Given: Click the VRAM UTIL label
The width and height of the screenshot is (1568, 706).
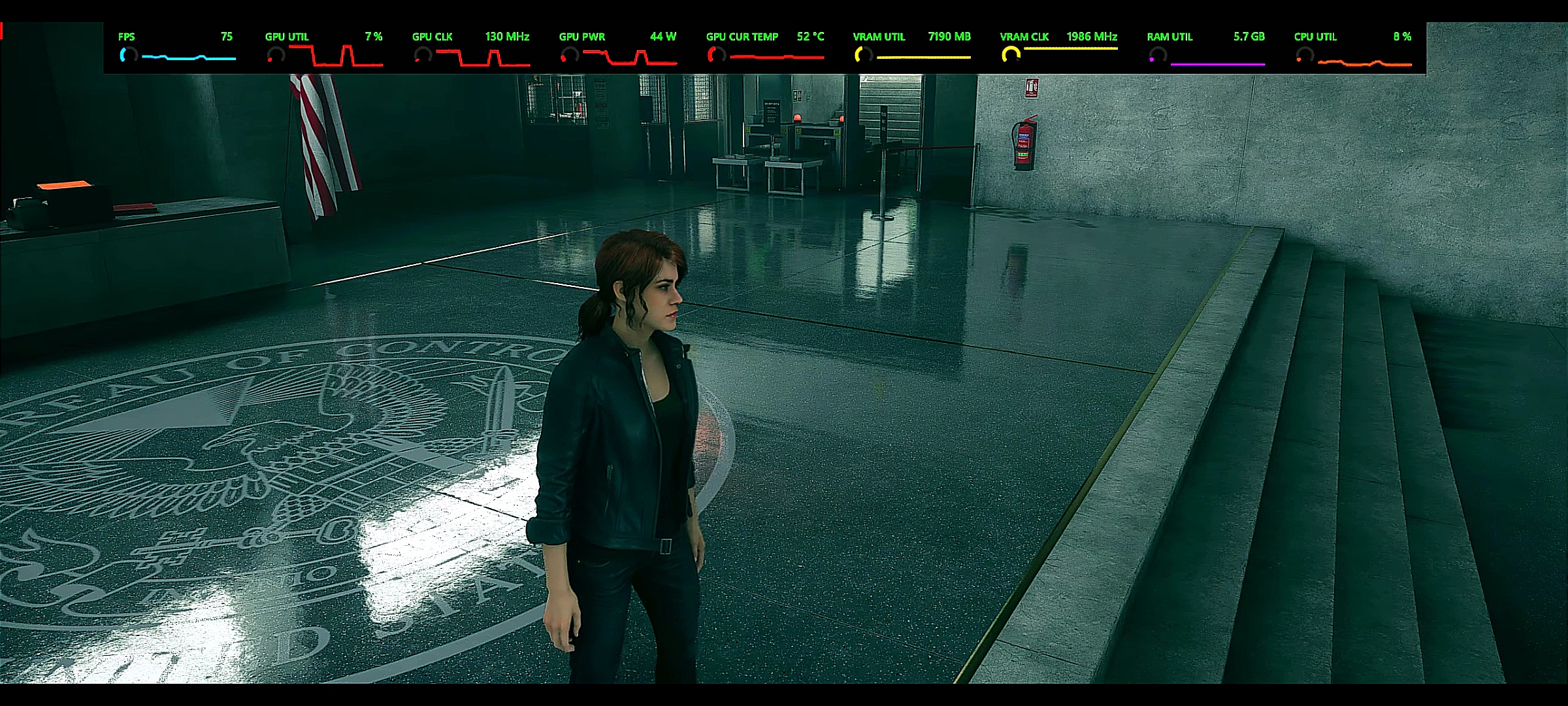Looking at the screenshot, I should coord(879,37).
